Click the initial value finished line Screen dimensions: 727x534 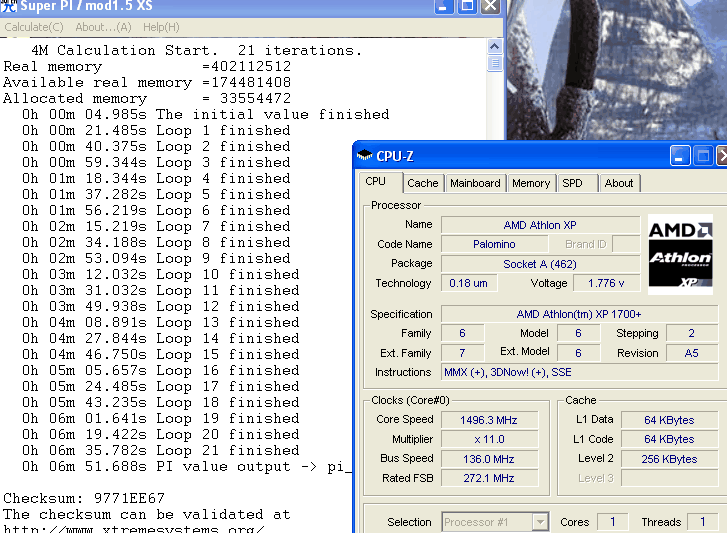(x=206, y=114)
